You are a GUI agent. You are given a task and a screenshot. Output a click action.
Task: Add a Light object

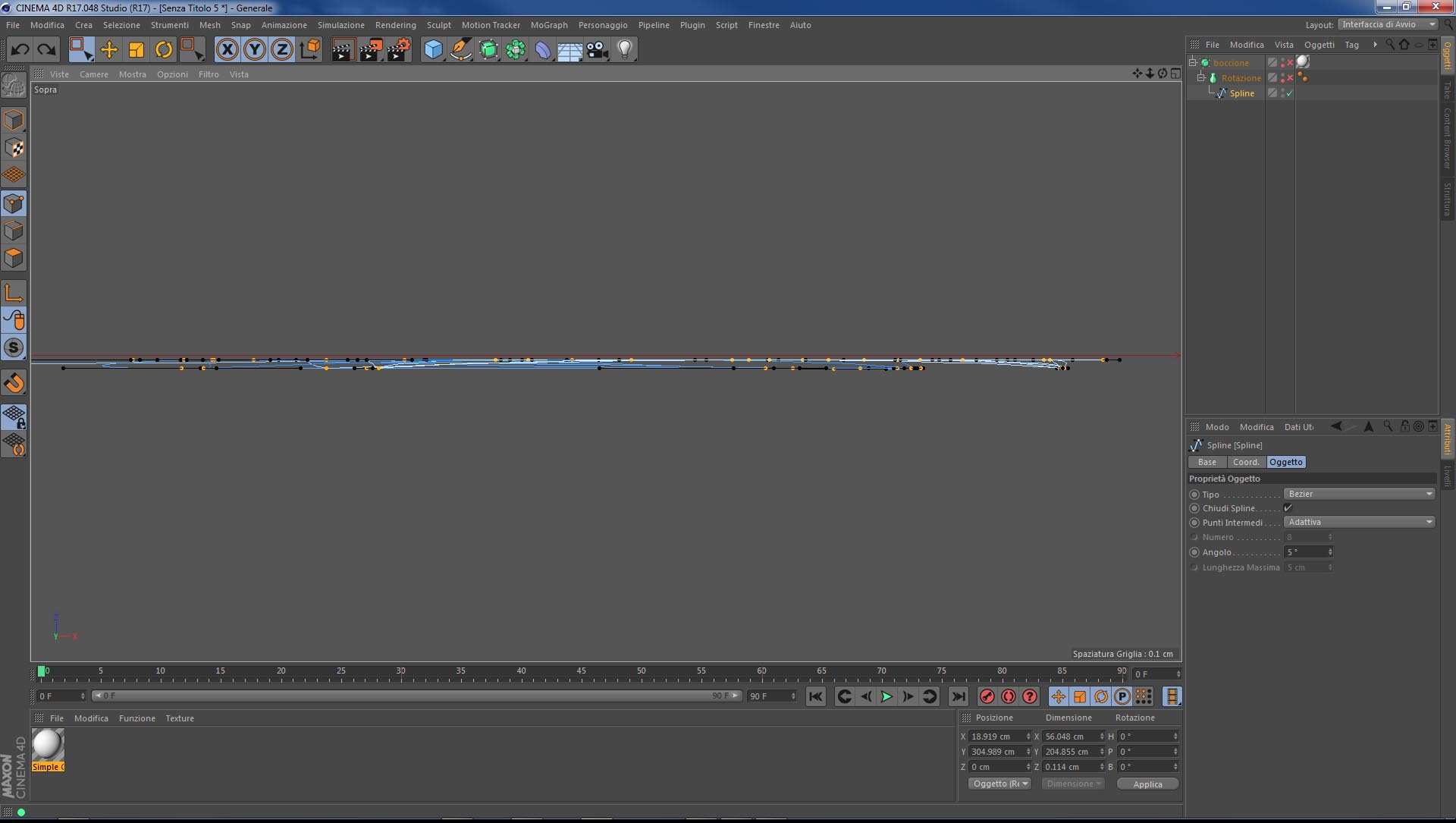pos(624,50)
